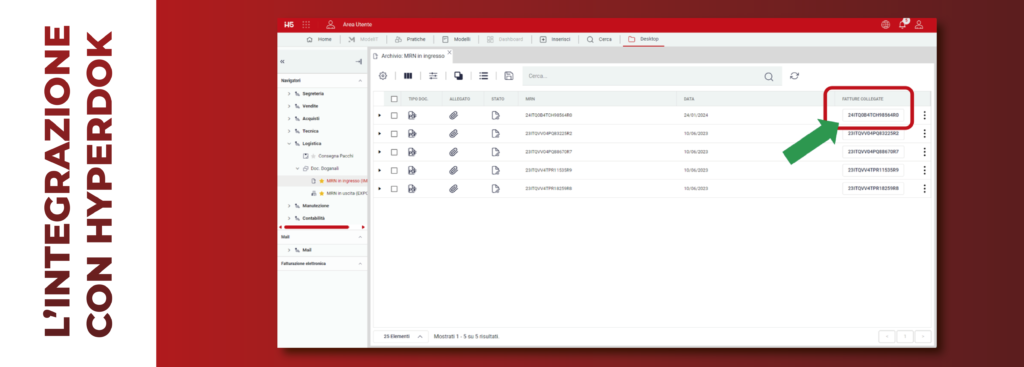Screen dimensions: 1024x367
Task: Select MRN in uscita tree item
Action: pyautogui.click(x=346, y=193)
